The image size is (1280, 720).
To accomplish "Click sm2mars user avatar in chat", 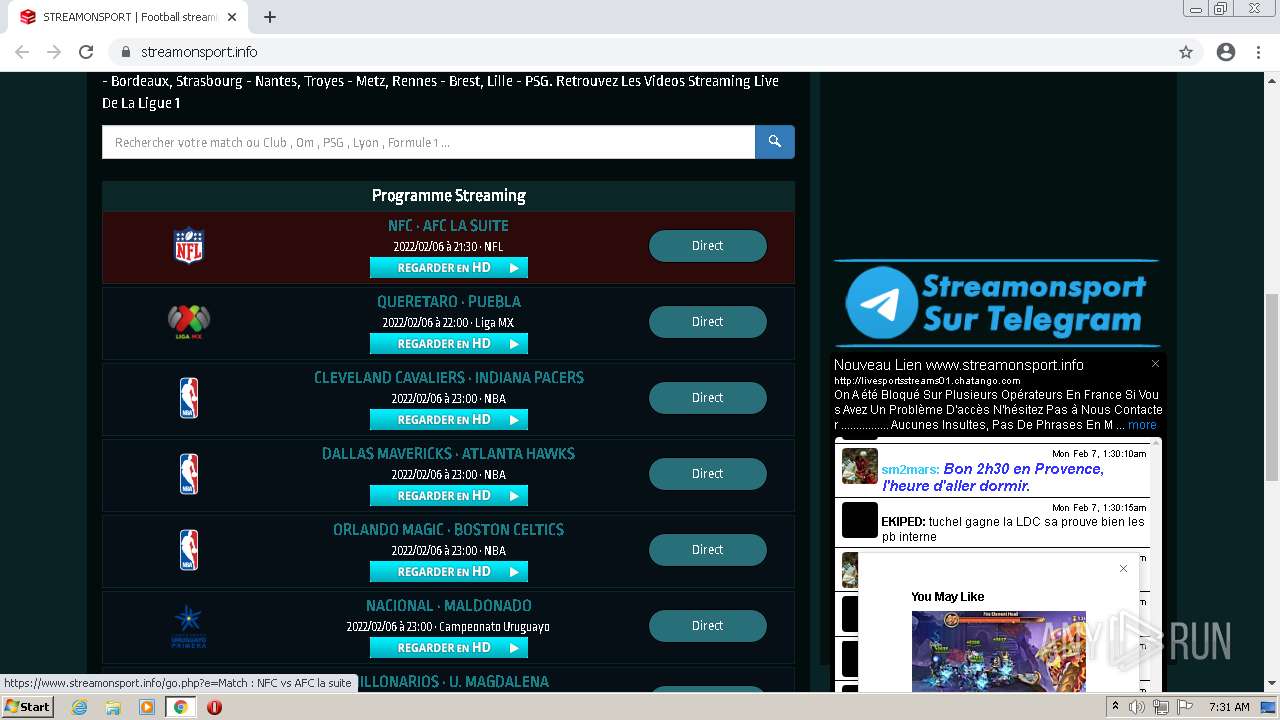I will [x=859, y=466].
